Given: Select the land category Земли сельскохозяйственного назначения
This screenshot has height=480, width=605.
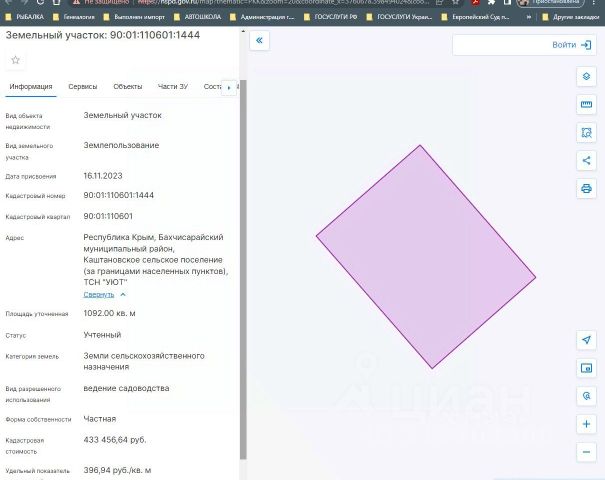Looking at the screenshot, I should point(144,361).
